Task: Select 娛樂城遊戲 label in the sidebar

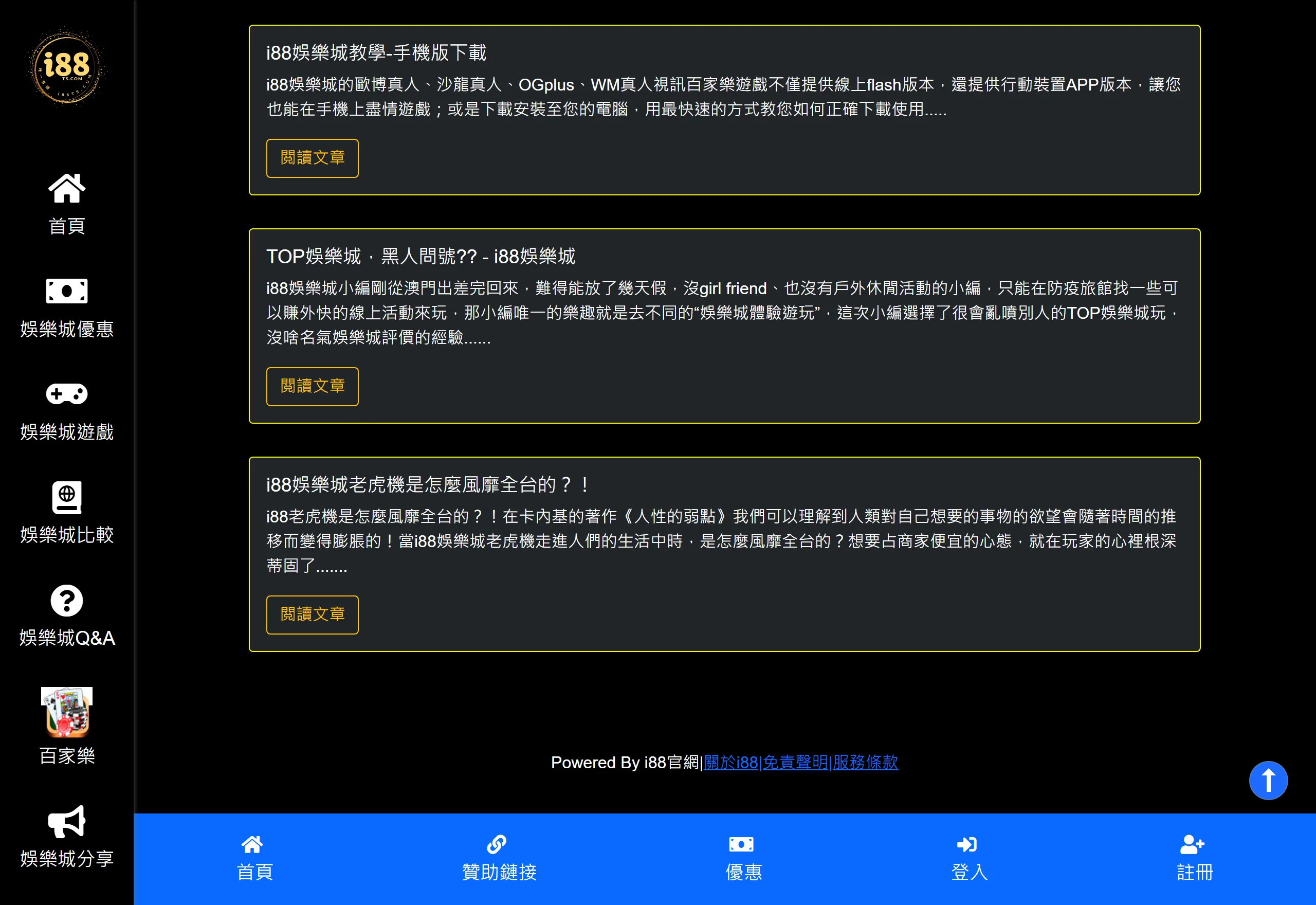Action: (67, 432)
